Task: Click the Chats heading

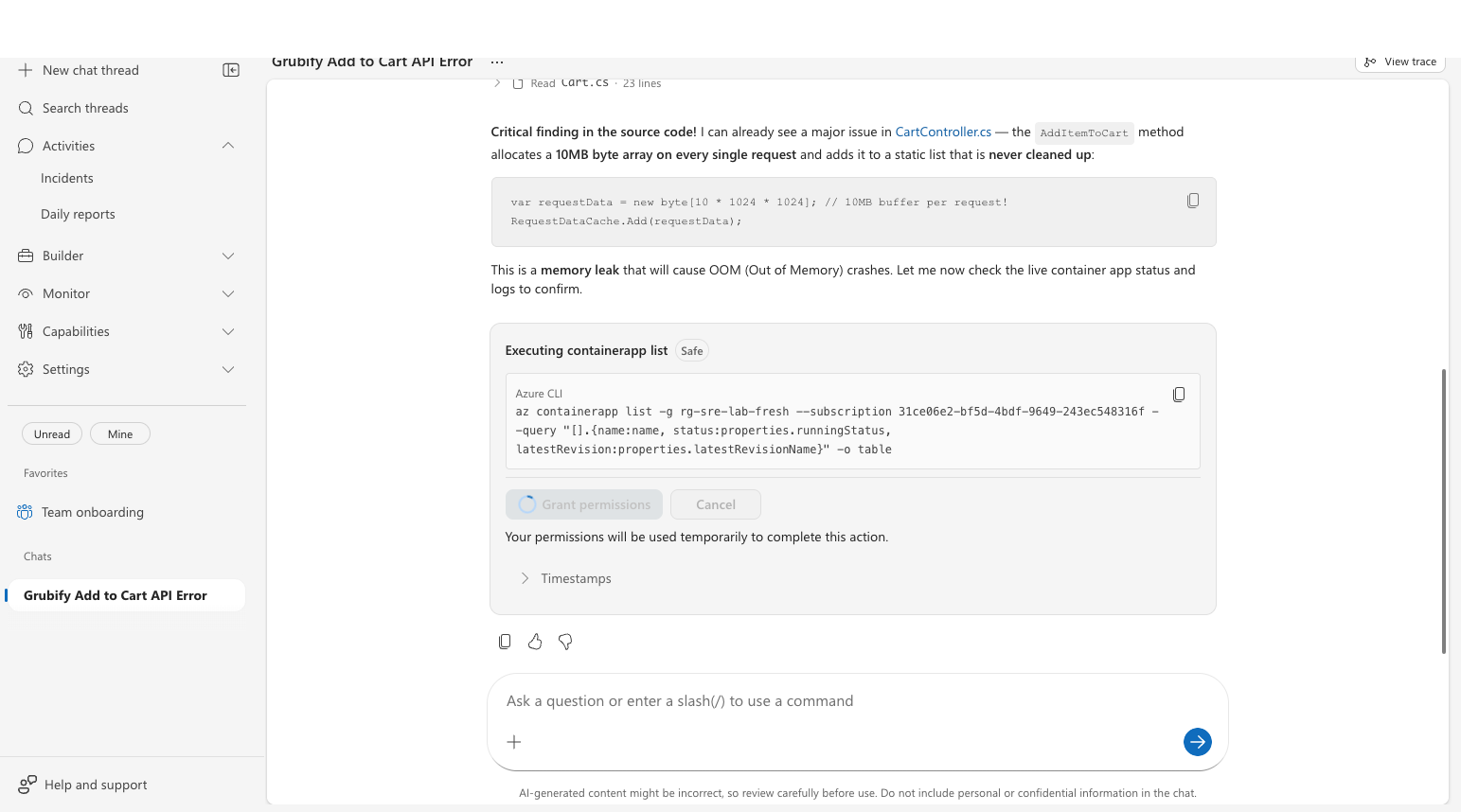Action: 38,556
